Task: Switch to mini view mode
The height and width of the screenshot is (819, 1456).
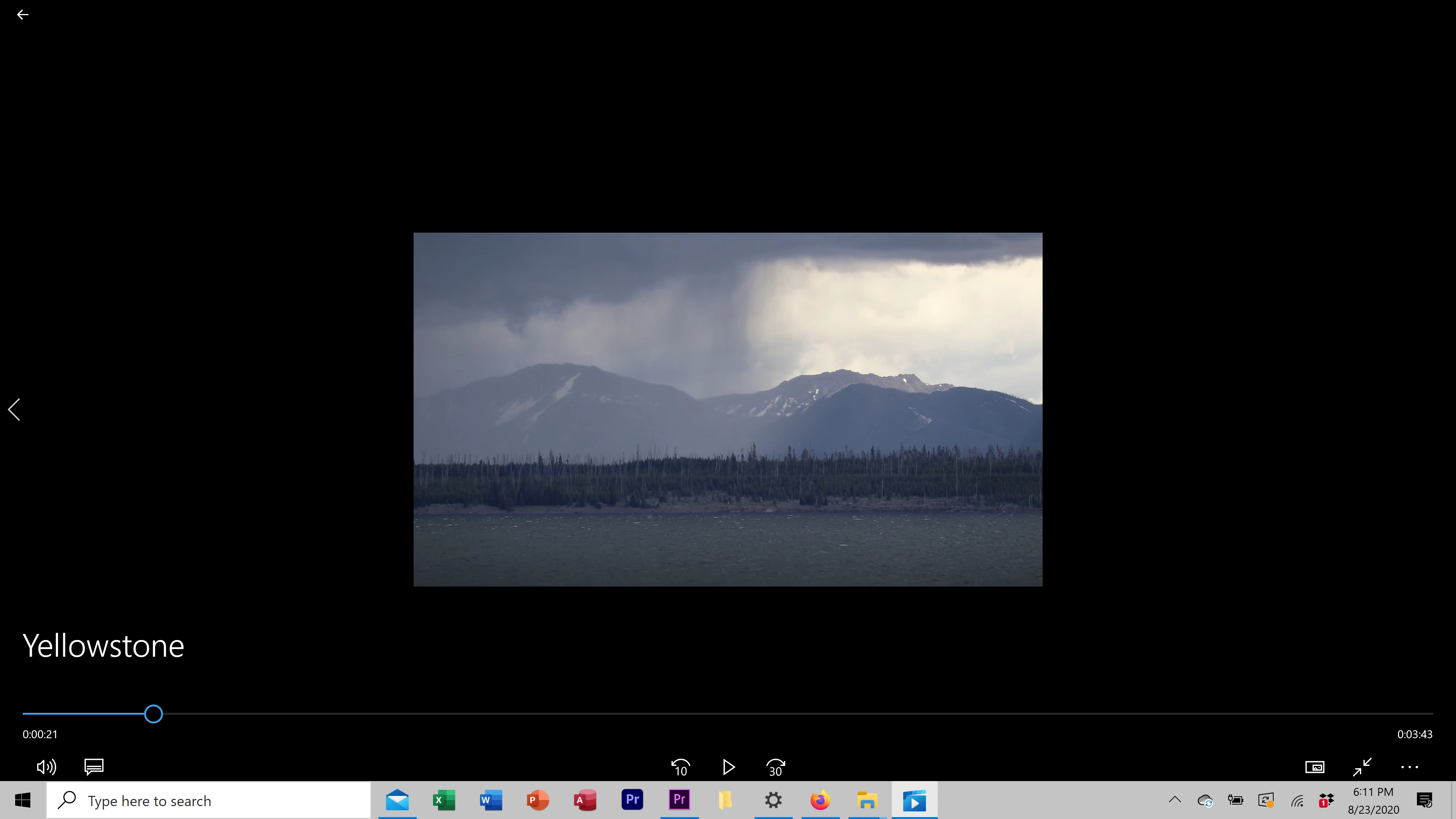Action: point(1315,767)
